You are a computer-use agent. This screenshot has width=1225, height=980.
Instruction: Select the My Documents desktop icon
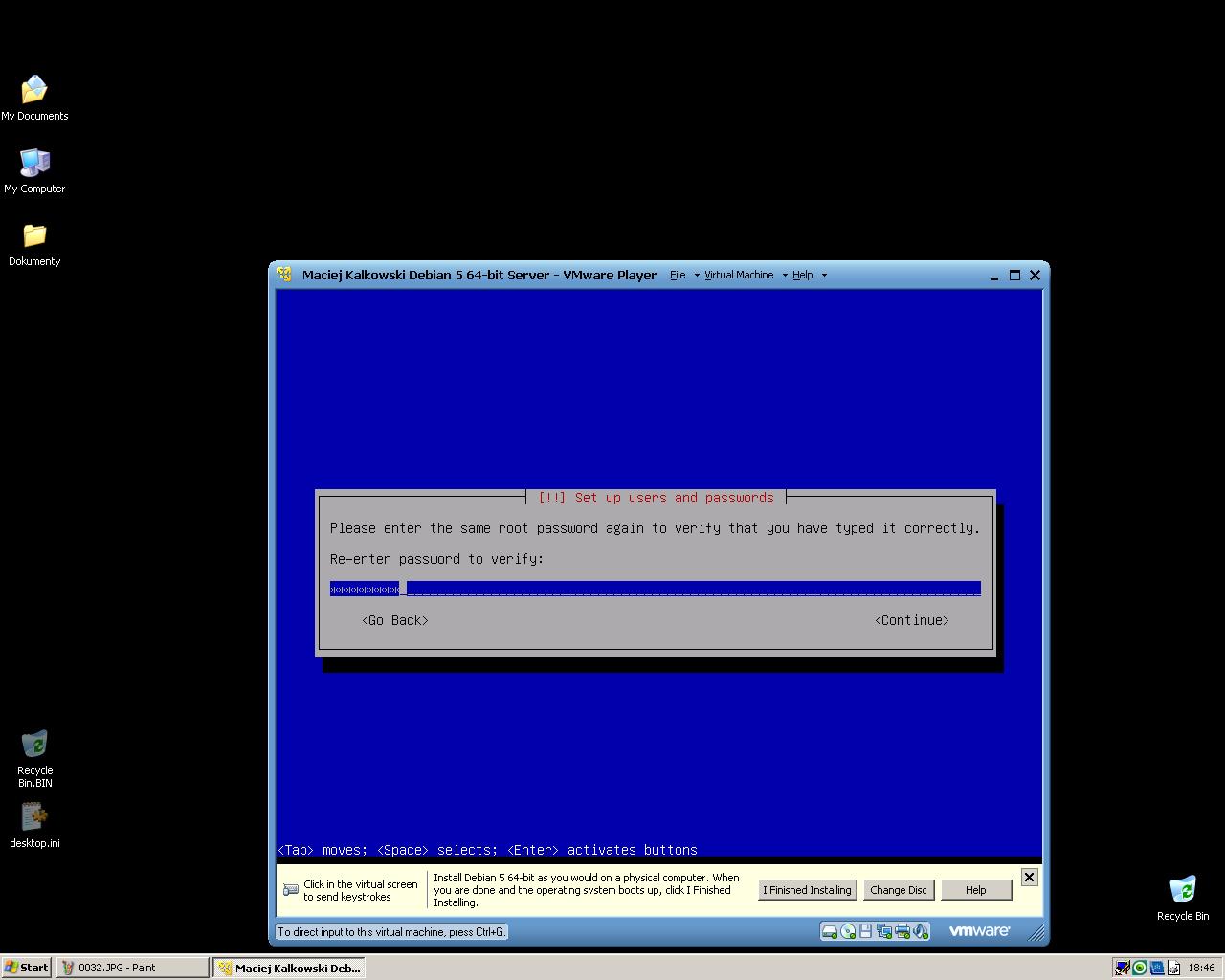tap(34, 99)
